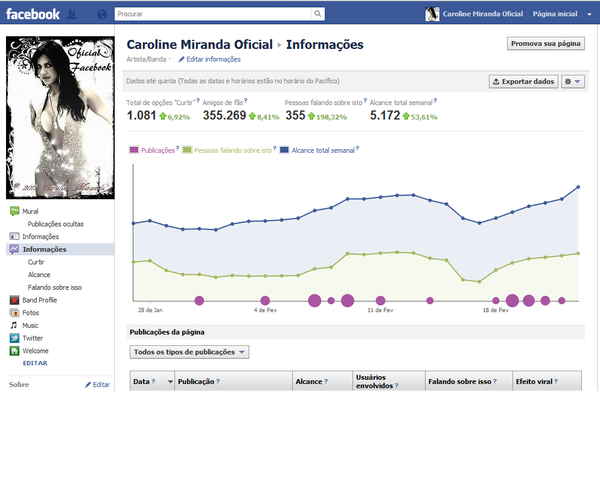
Task: Open the account dropdown arrow in header
Action: coord(589,14)
